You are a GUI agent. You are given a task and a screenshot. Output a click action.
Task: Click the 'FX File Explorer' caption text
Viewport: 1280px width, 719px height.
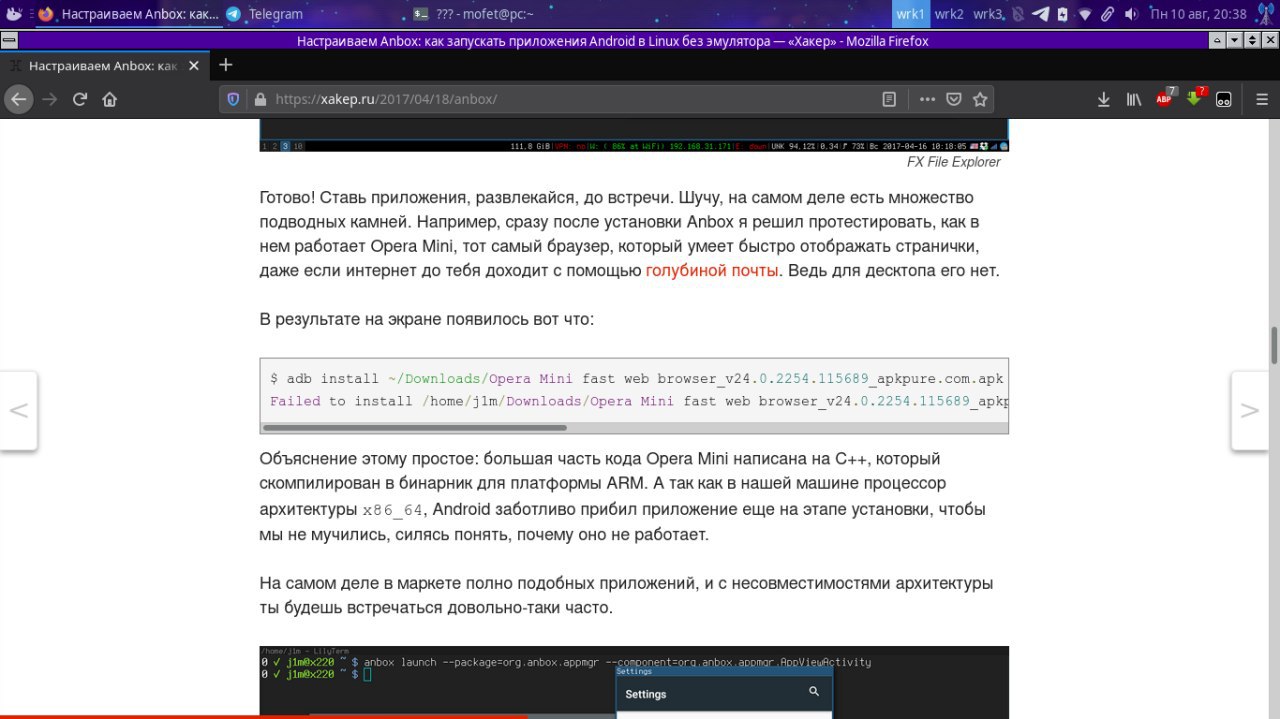point(953,162)
